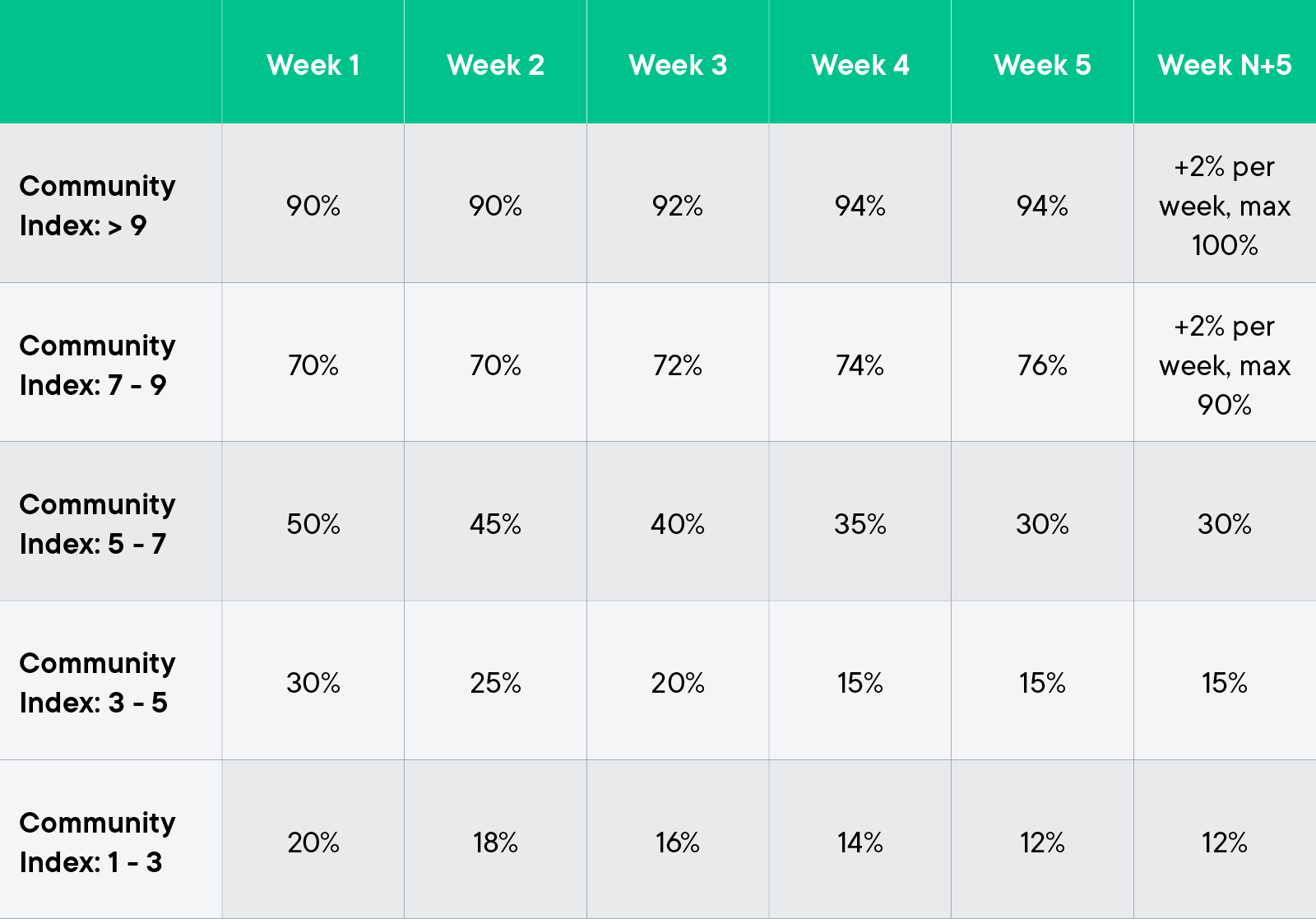Image resolution: width=1316 pixels, height=919 pixels.
Task: Select the 35% cell in Week 4
Action: [x=860, y=524]
